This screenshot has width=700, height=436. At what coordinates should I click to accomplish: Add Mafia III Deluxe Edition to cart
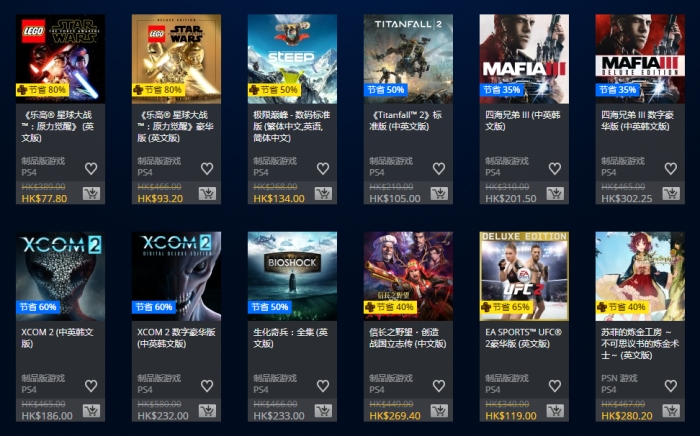click(671, 193)
